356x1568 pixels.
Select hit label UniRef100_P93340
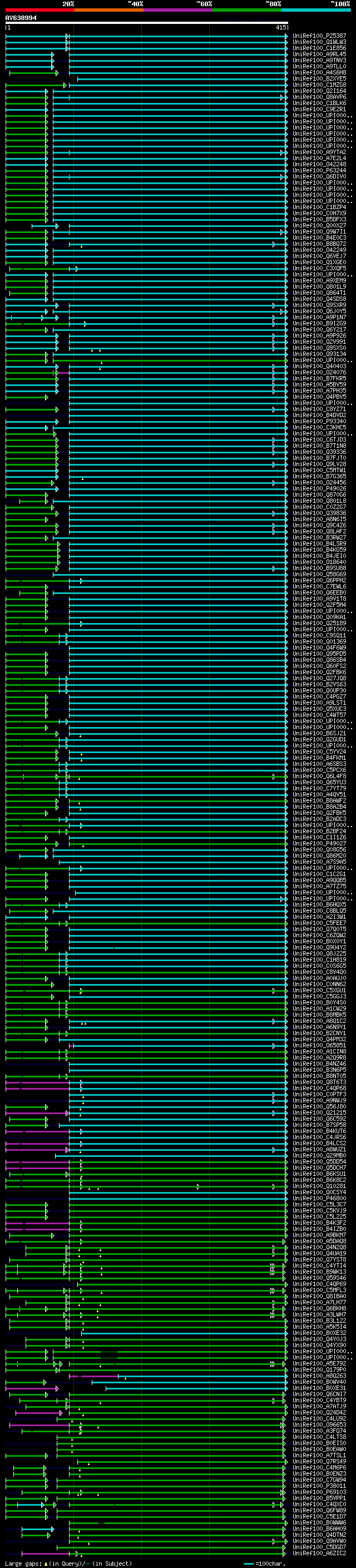click(x=319, y=421)
